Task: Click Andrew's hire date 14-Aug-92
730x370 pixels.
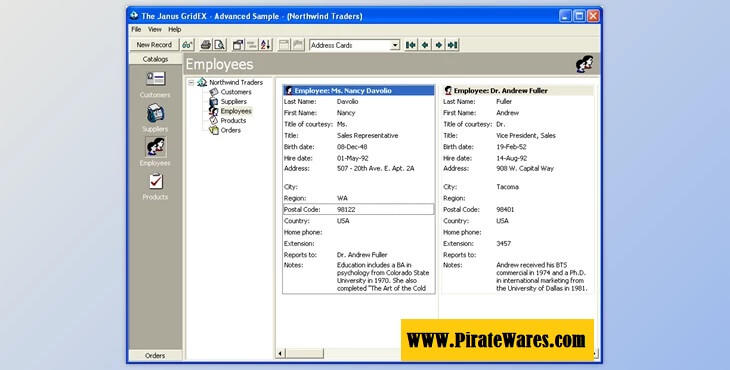Action: [x=512, y=158]
